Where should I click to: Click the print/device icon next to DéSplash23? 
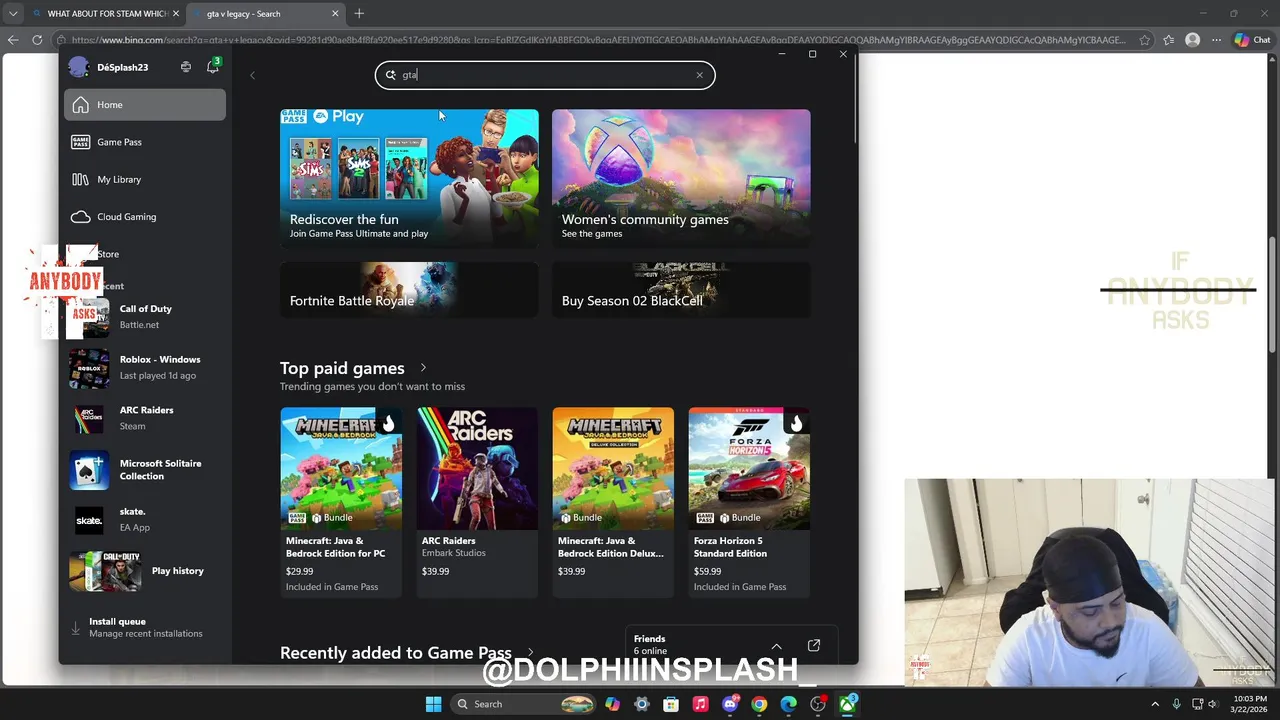point(186,67)
